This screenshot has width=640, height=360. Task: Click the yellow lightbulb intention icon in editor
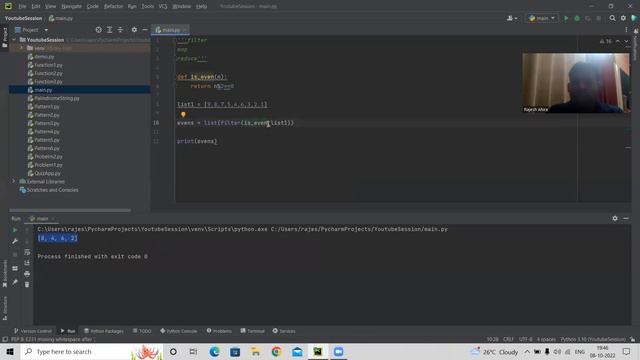click(x=183, y=115)
